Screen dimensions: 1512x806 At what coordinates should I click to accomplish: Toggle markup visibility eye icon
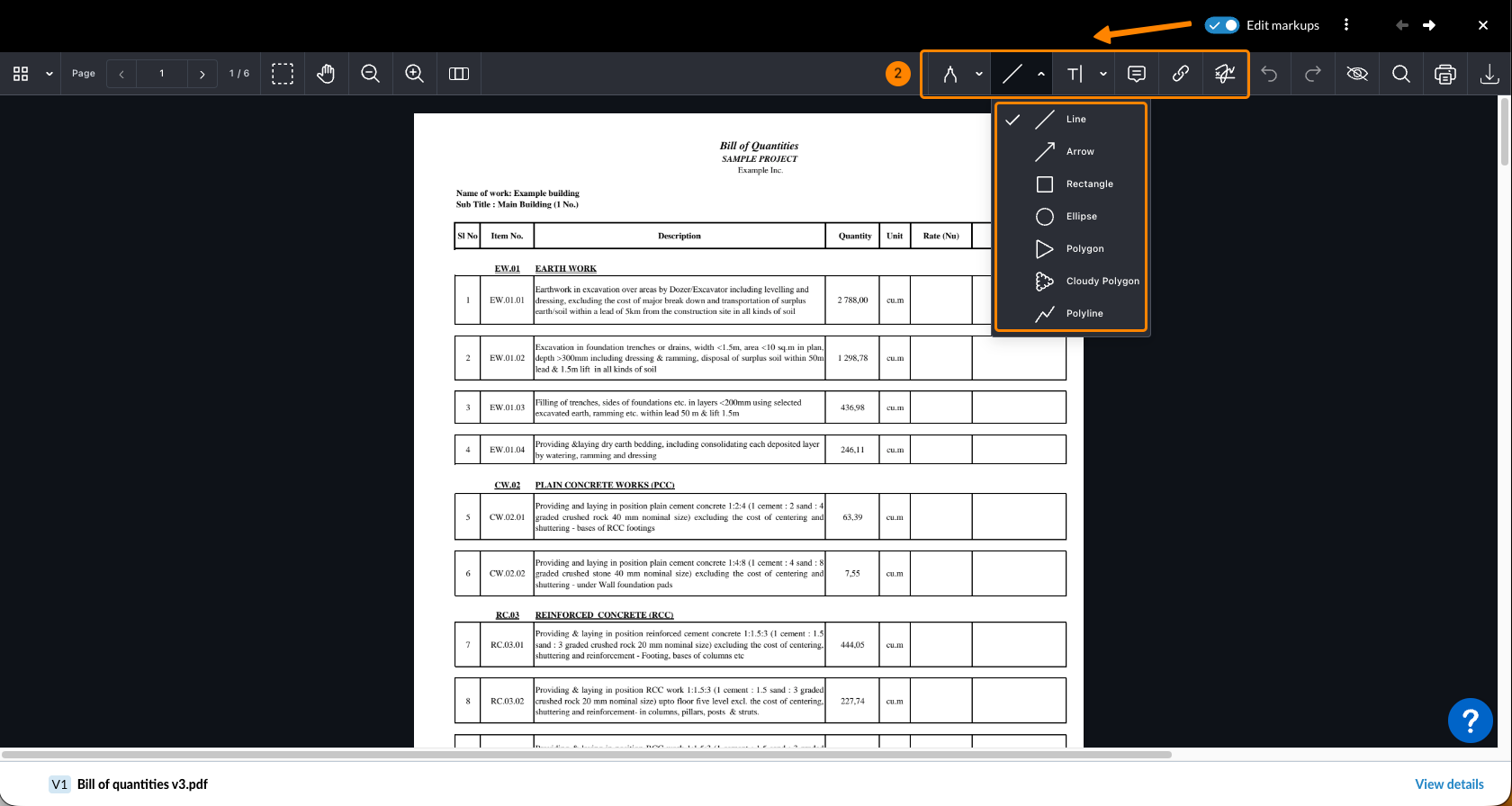[1357, 74]
